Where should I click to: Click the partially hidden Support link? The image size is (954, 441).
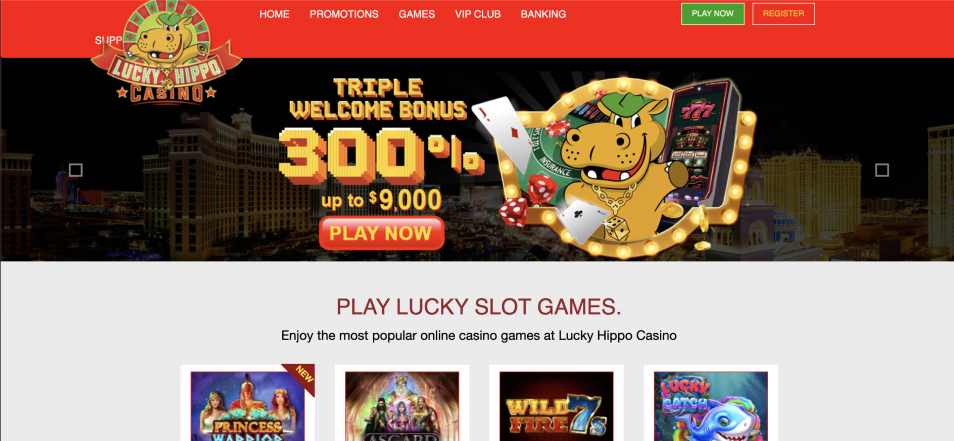tap(109, 40)
